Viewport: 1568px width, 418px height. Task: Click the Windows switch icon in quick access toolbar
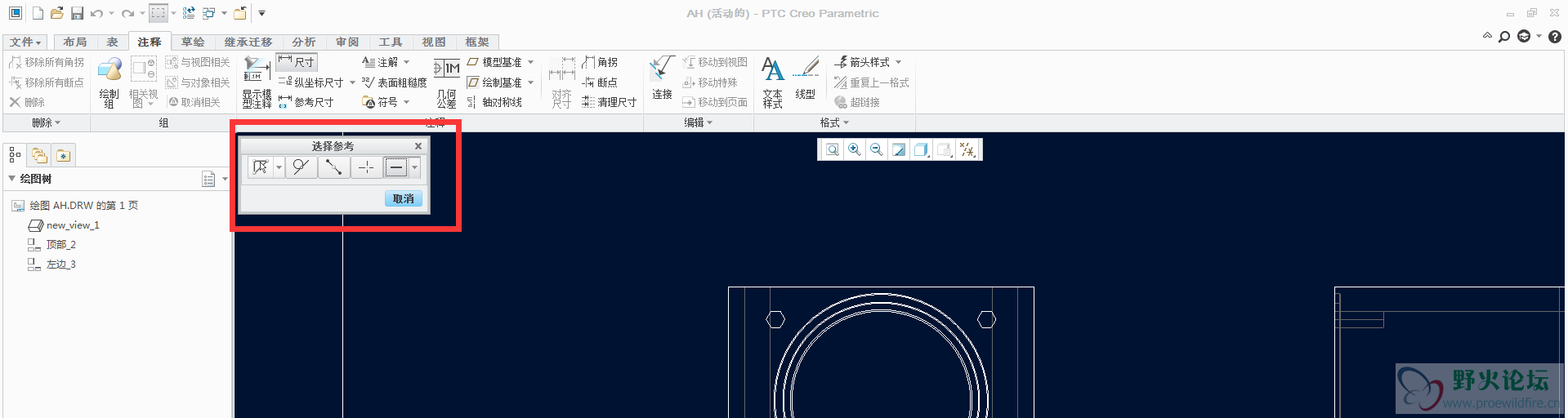(x=209, y=13)
